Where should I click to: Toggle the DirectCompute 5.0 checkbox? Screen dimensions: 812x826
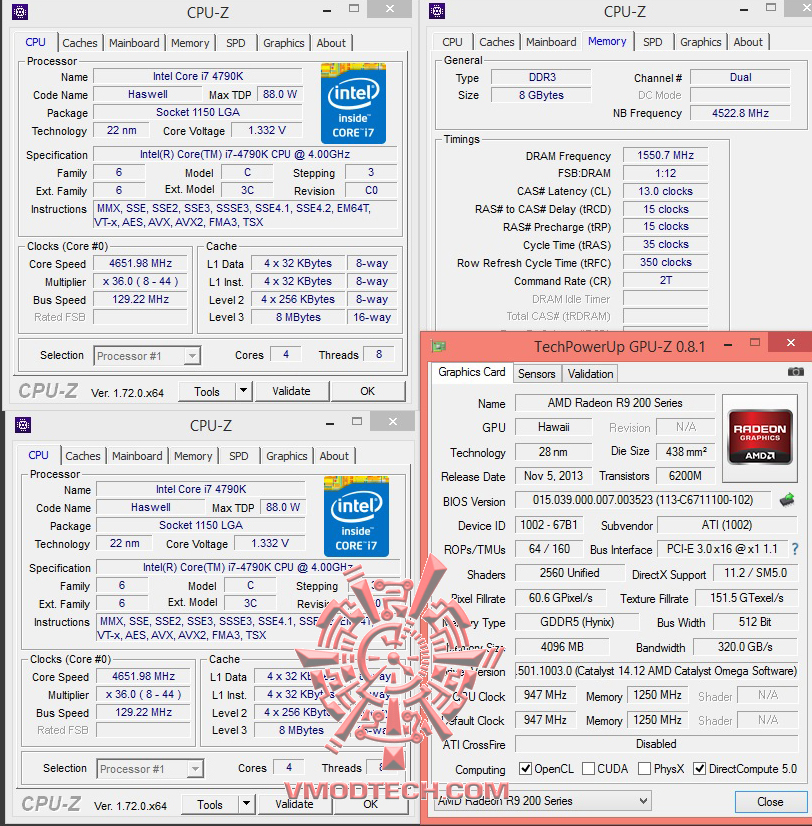coord(699,768)
